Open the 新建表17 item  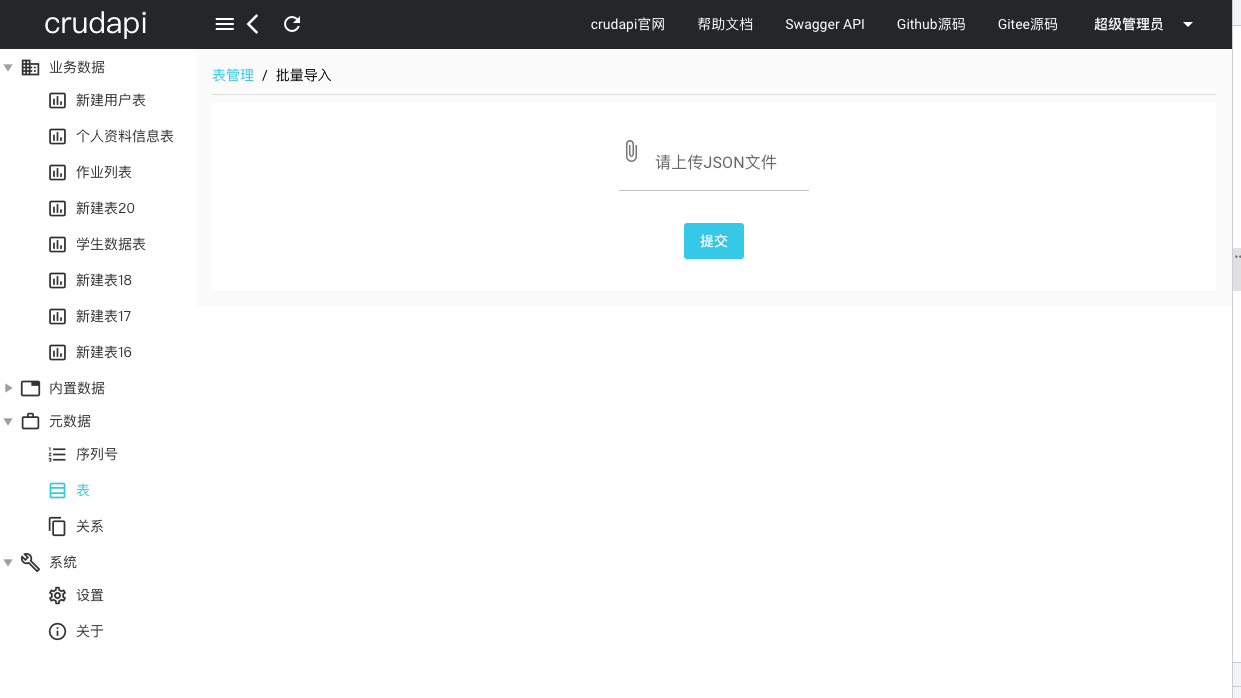(x=104, y=316)
